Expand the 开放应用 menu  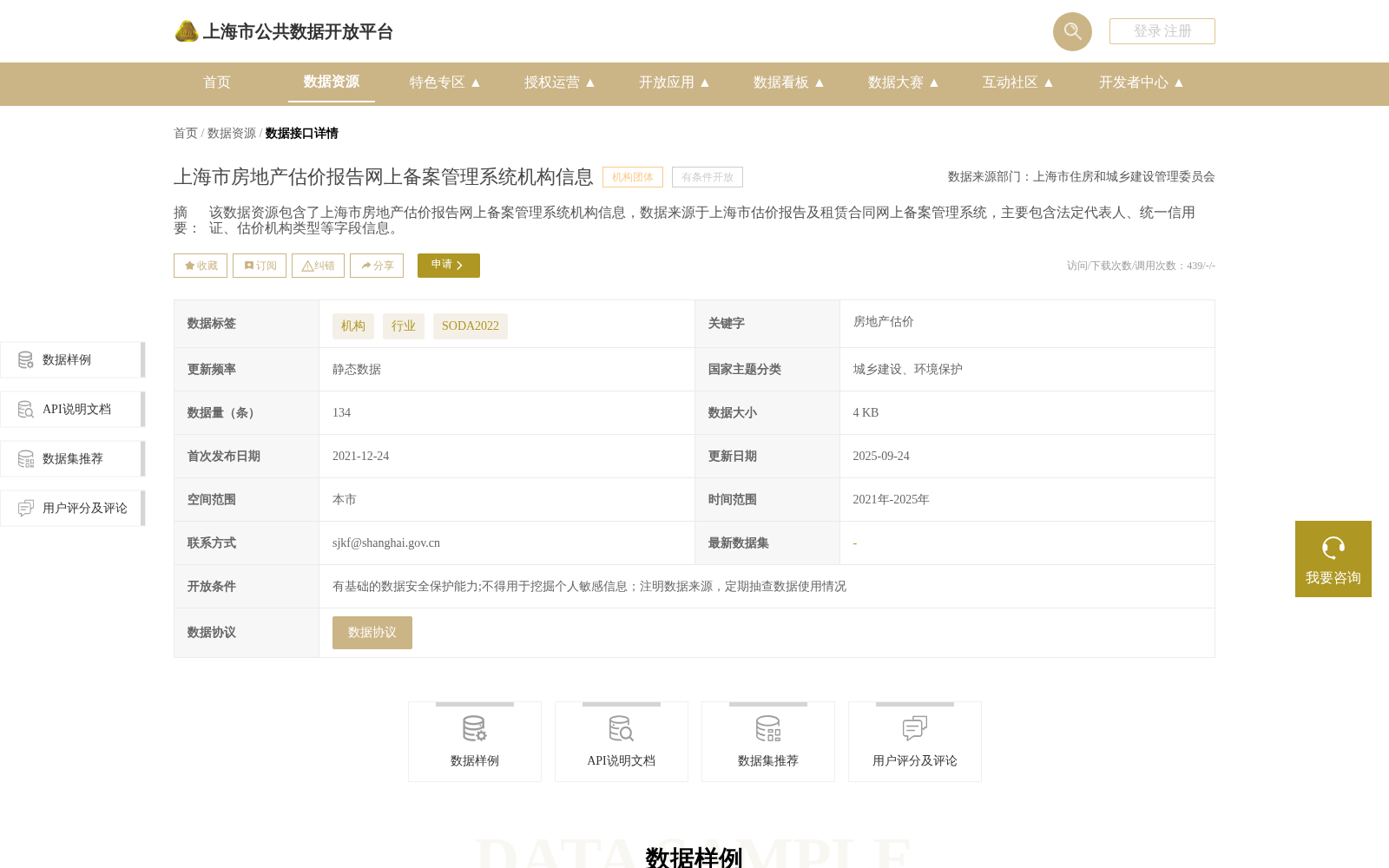(x=675, y=82)
